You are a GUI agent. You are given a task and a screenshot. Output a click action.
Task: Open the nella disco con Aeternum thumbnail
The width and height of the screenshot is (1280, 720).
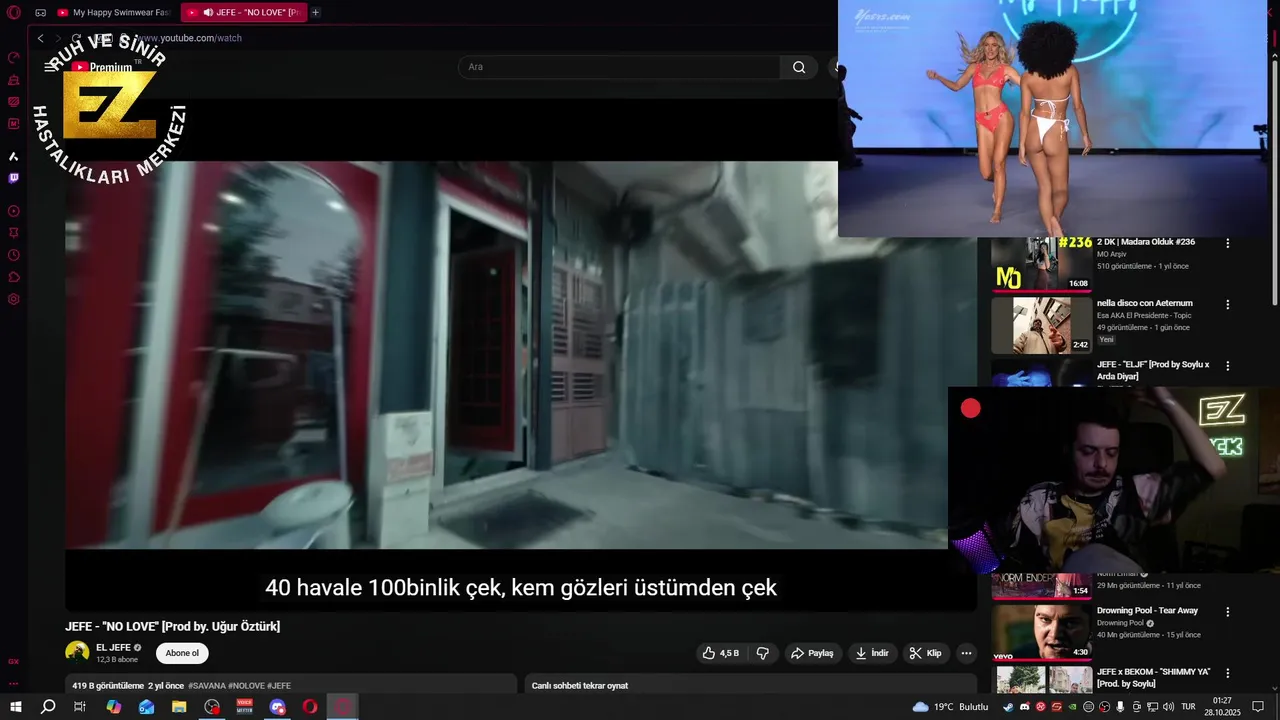pos(1041,326)
